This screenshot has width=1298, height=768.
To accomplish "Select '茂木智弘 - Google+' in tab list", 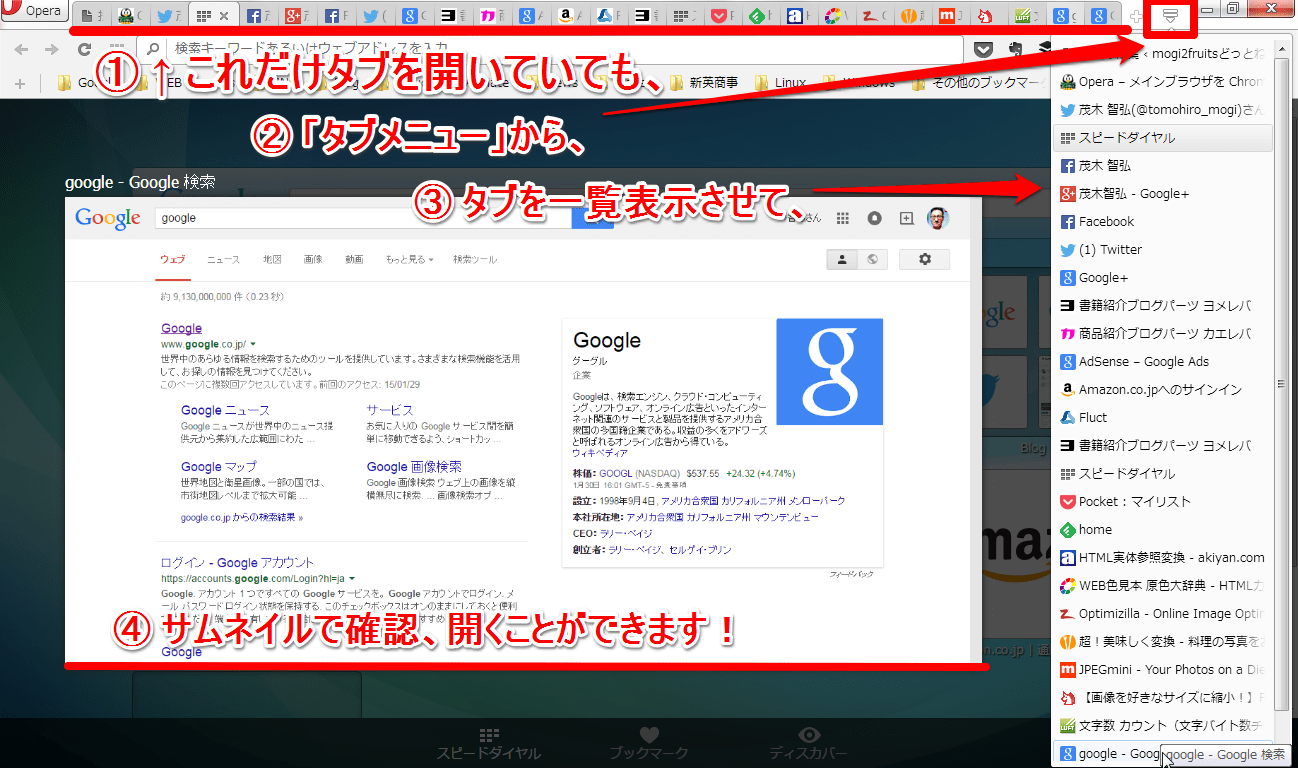I will (x=1163, y=194).
